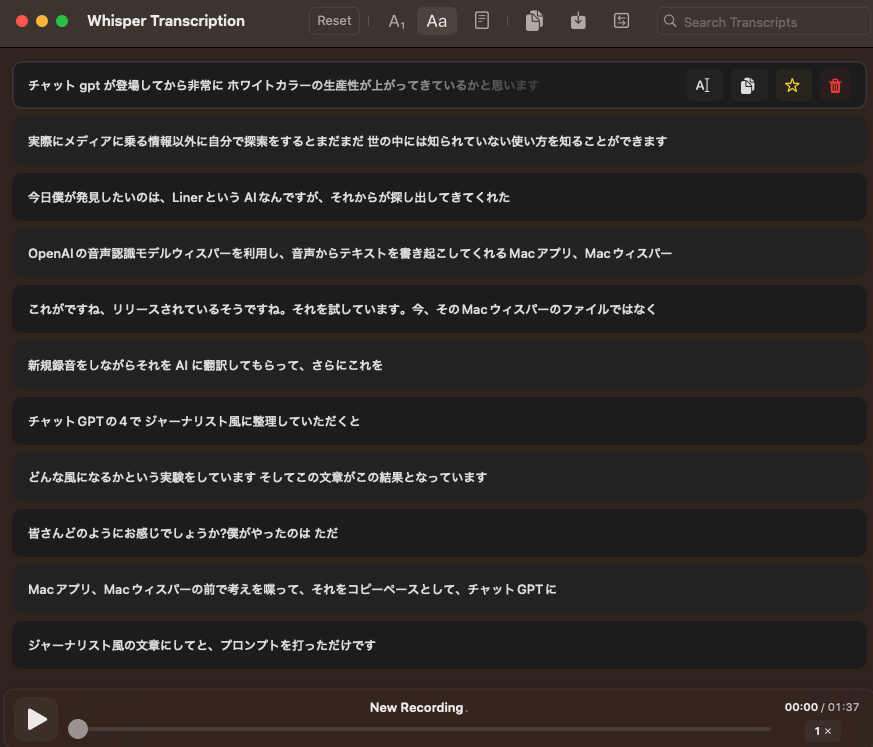Screen dimensions: 873x747
Task: Click the swap arrows icon in toolbar
Action: (x=621, y=21)
